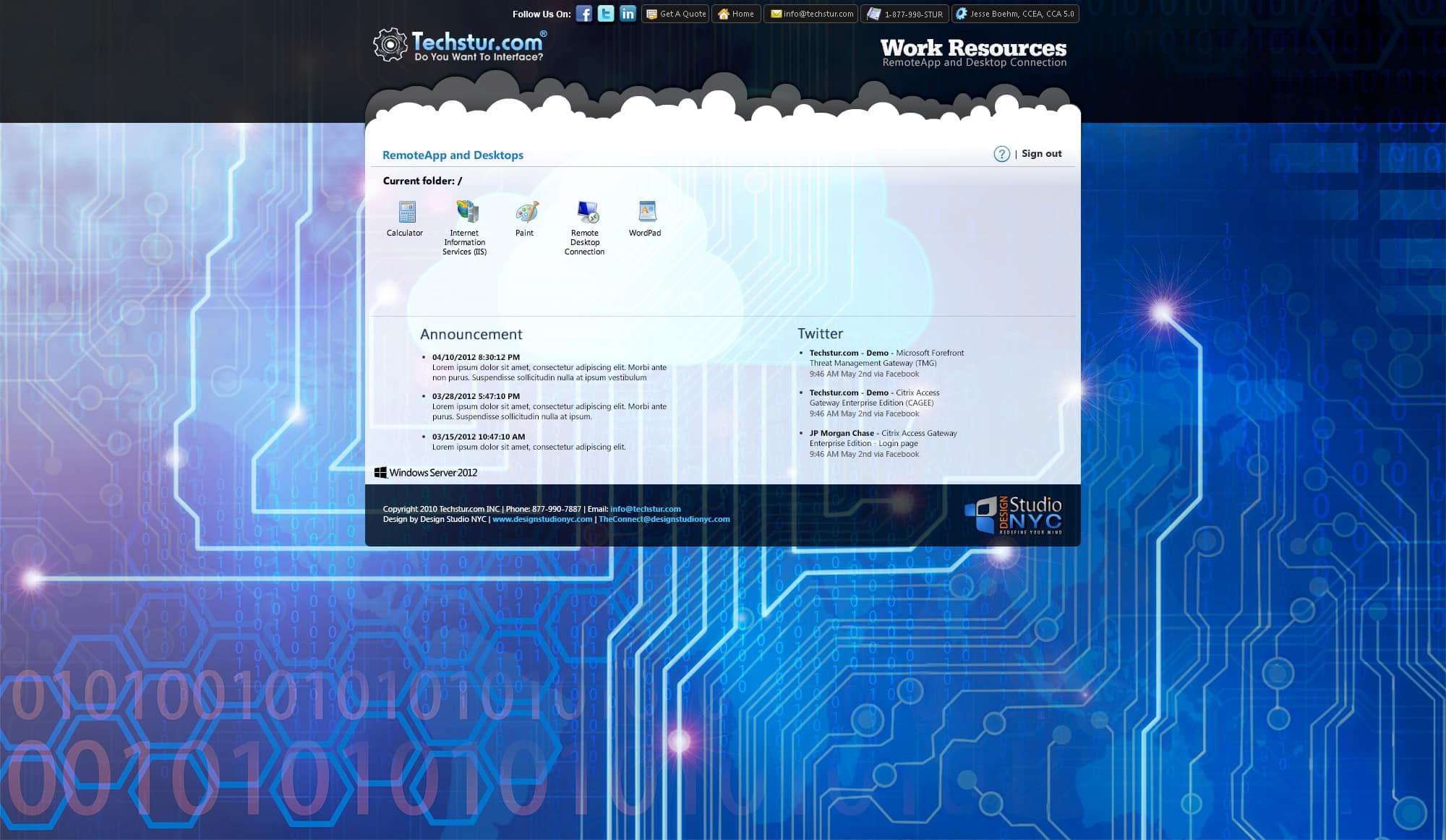Click the Current folder path label
Image resolution: width=1446 pixels, height=840 pixels.
[422, 181]
